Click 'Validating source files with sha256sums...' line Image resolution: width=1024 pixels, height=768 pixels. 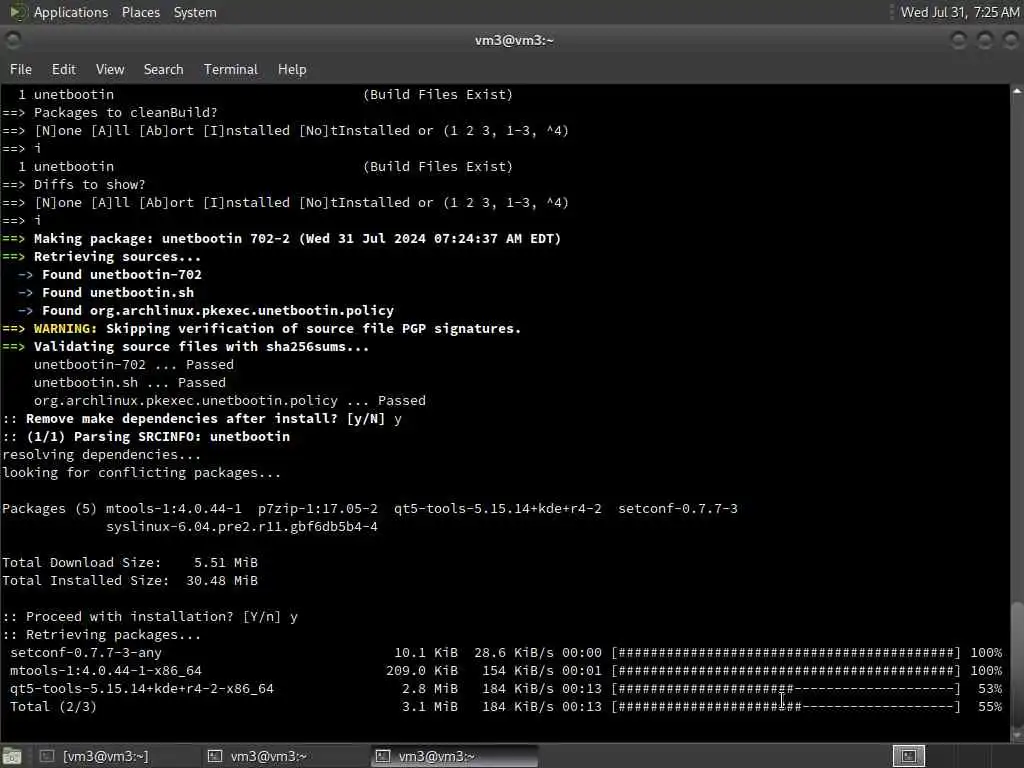coord(185,347)
